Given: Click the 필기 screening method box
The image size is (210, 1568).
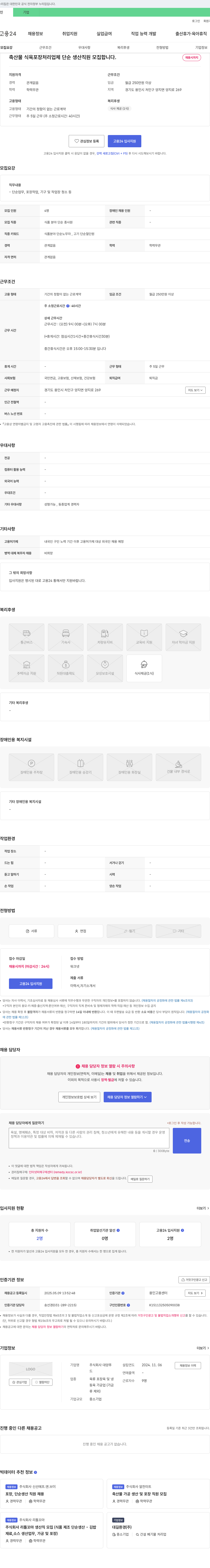Looking at the screenshot, I should [130, 931].
